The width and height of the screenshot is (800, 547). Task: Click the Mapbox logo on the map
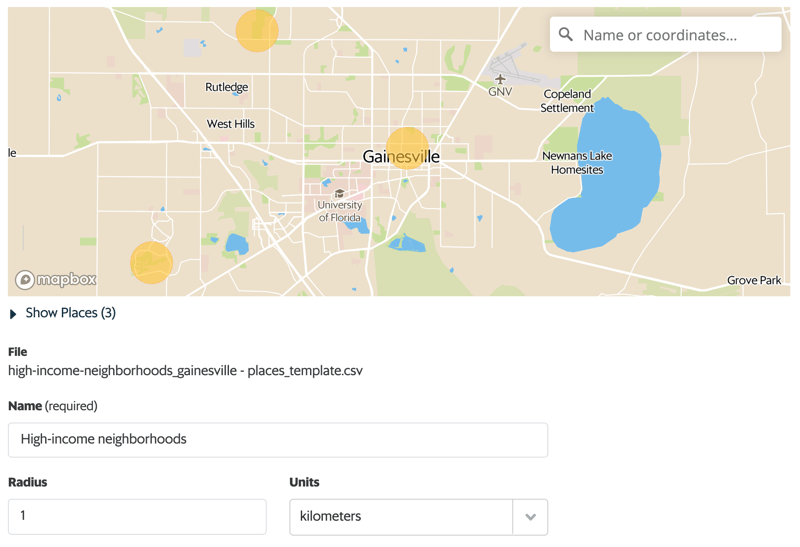[x=56, y=280]
